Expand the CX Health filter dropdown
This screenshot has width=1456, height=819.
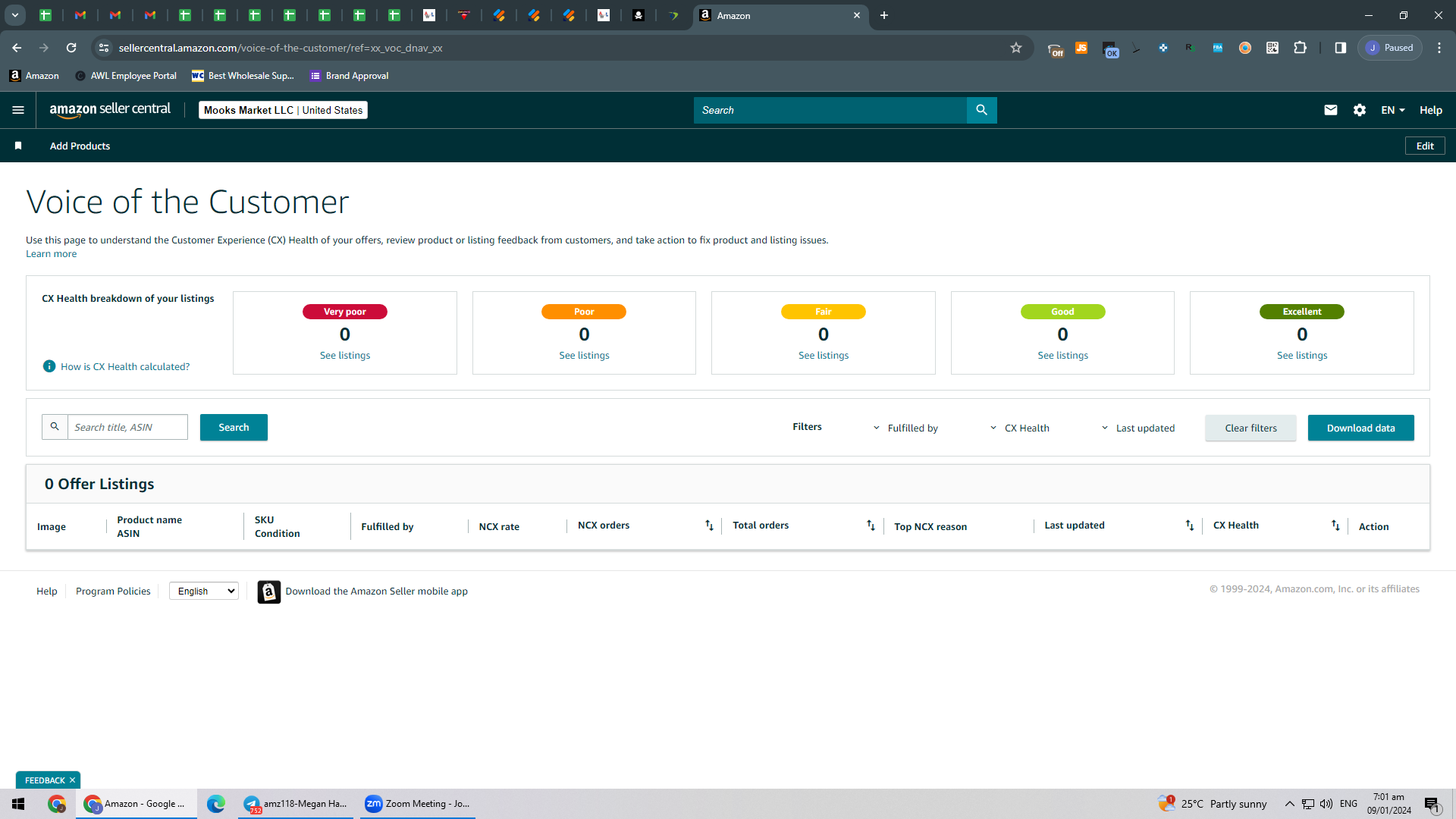point(1019,428)
